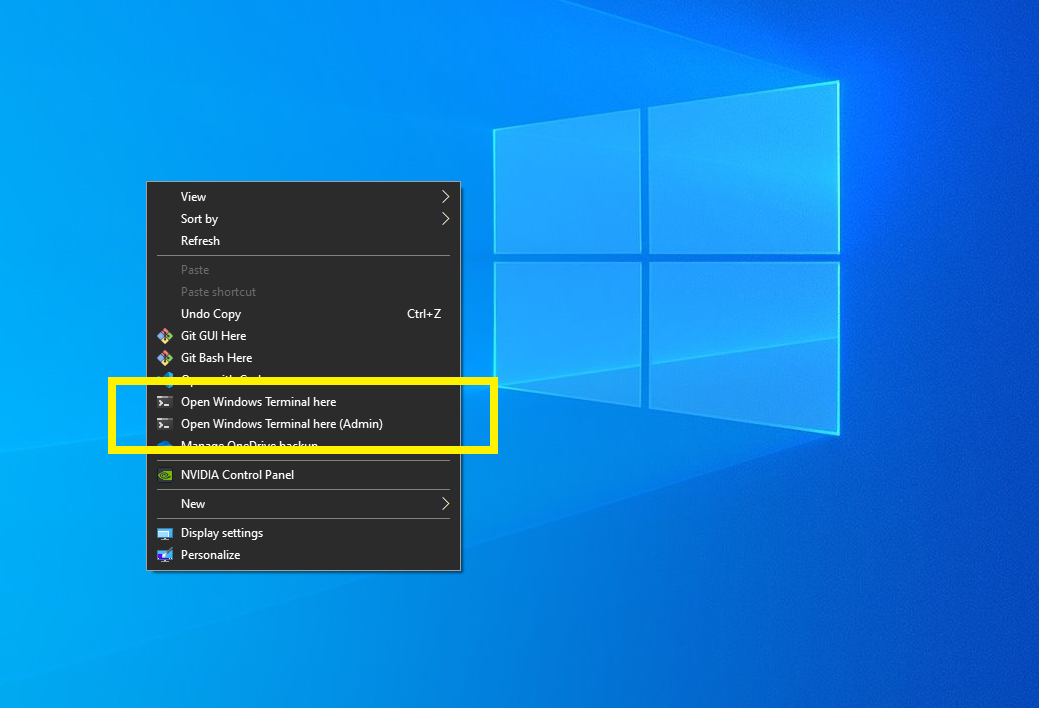
Task: Click the NVIDIA Control Panel icon
Action: click(x=165, y=475)
